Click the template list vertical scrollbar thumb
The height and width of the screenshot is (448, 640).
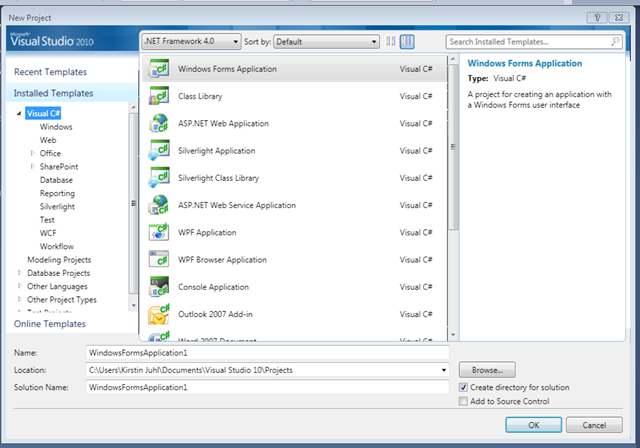(453, 147)
